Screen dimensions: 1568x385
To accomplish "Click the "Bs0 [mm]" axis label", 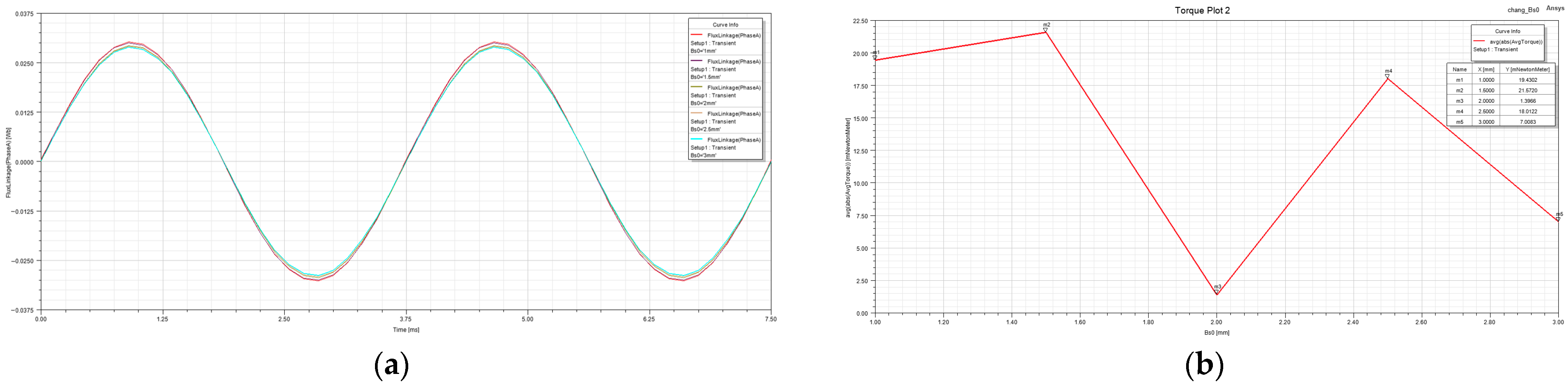I will point(1217,333).
